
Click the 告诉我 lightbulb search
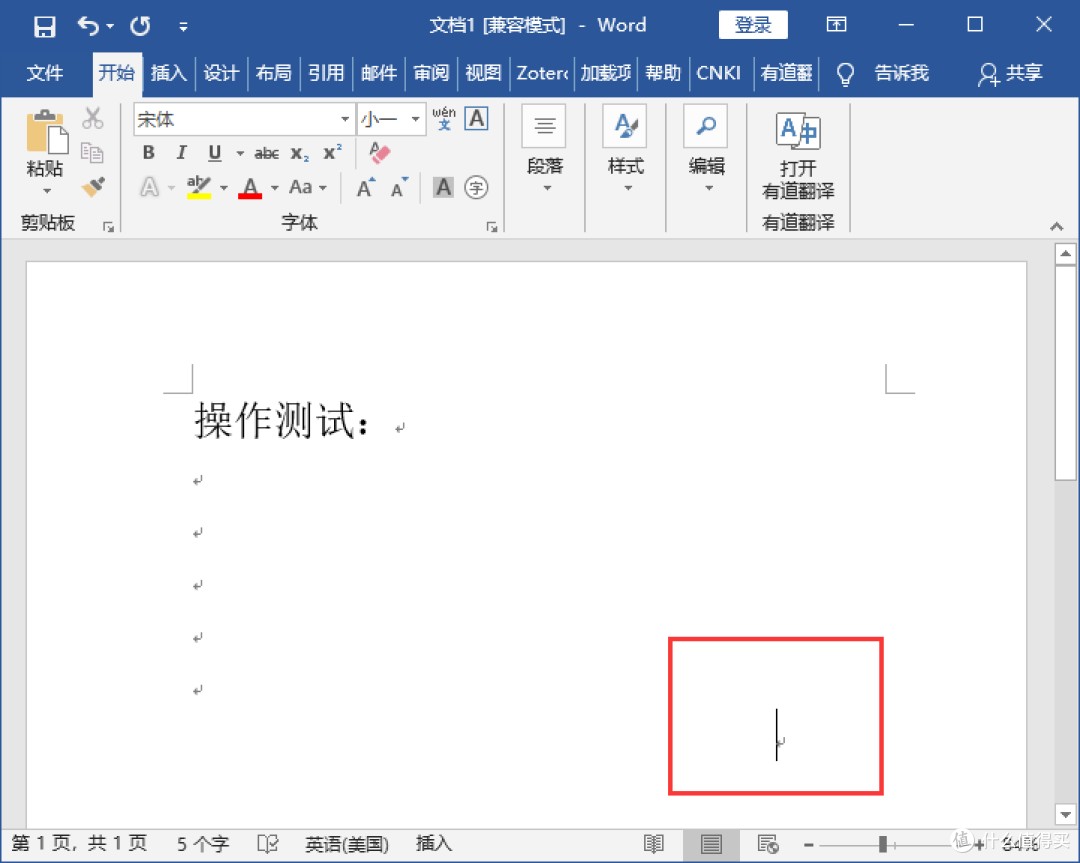tap(882, 73)
